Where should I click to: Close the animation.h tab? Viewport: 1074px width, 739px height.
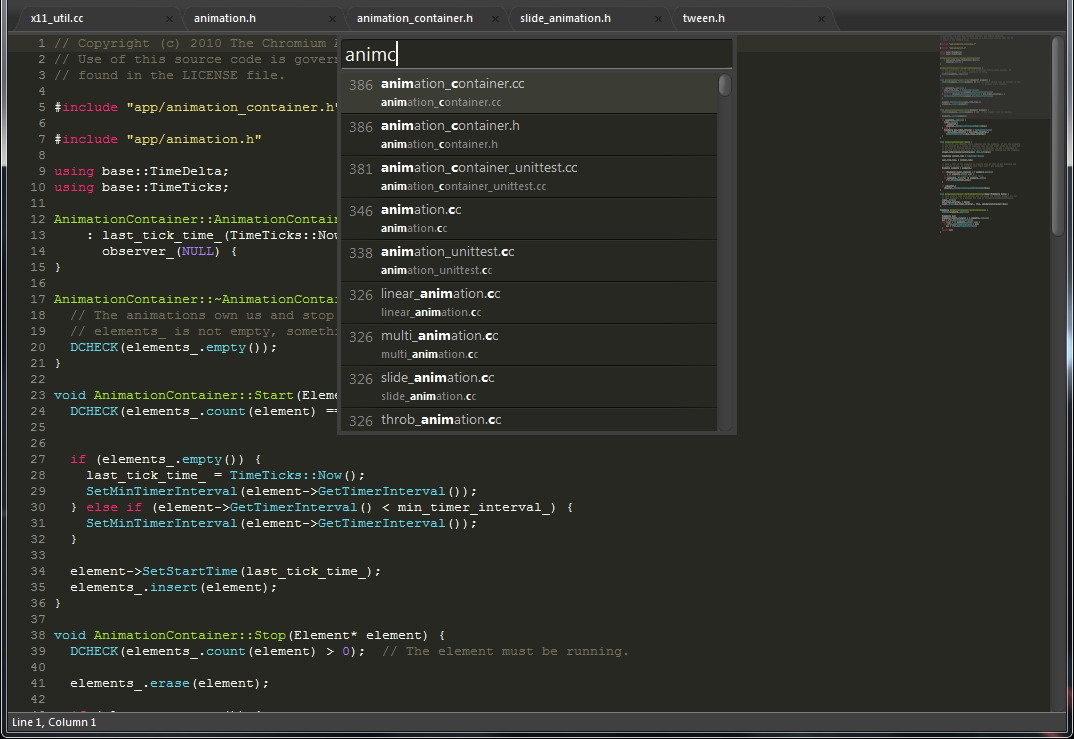click(331, 19)
